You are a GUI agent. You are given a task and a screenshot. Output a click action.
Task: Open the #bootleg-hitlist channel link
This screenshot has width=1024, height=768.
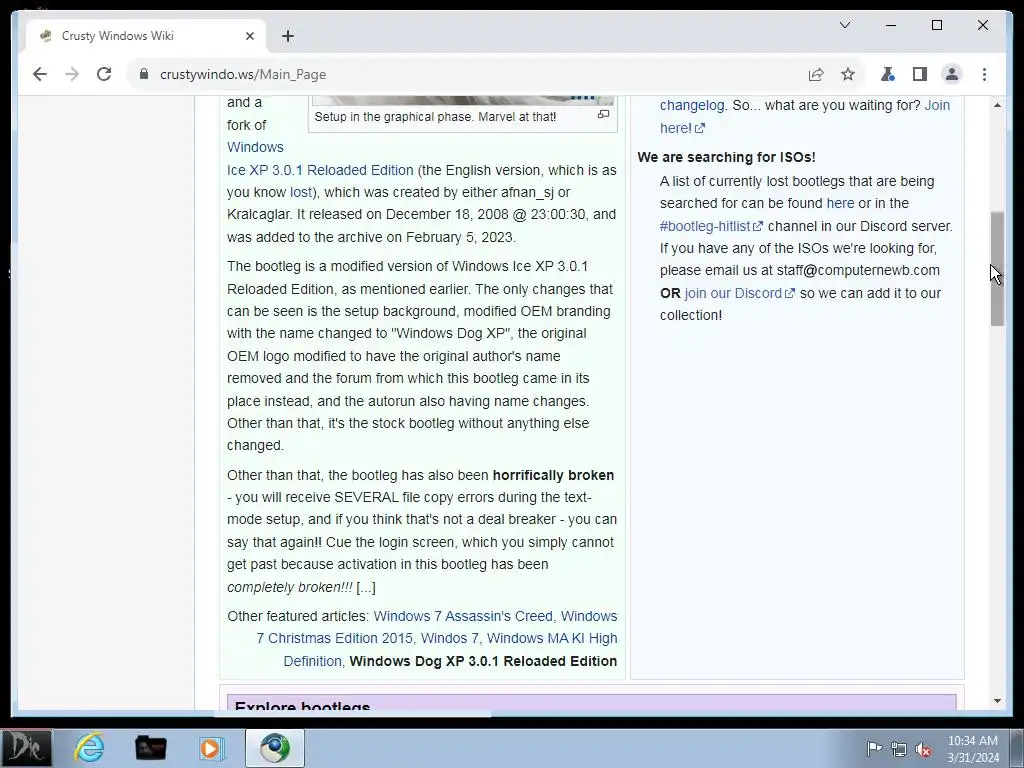click(711, 226)
